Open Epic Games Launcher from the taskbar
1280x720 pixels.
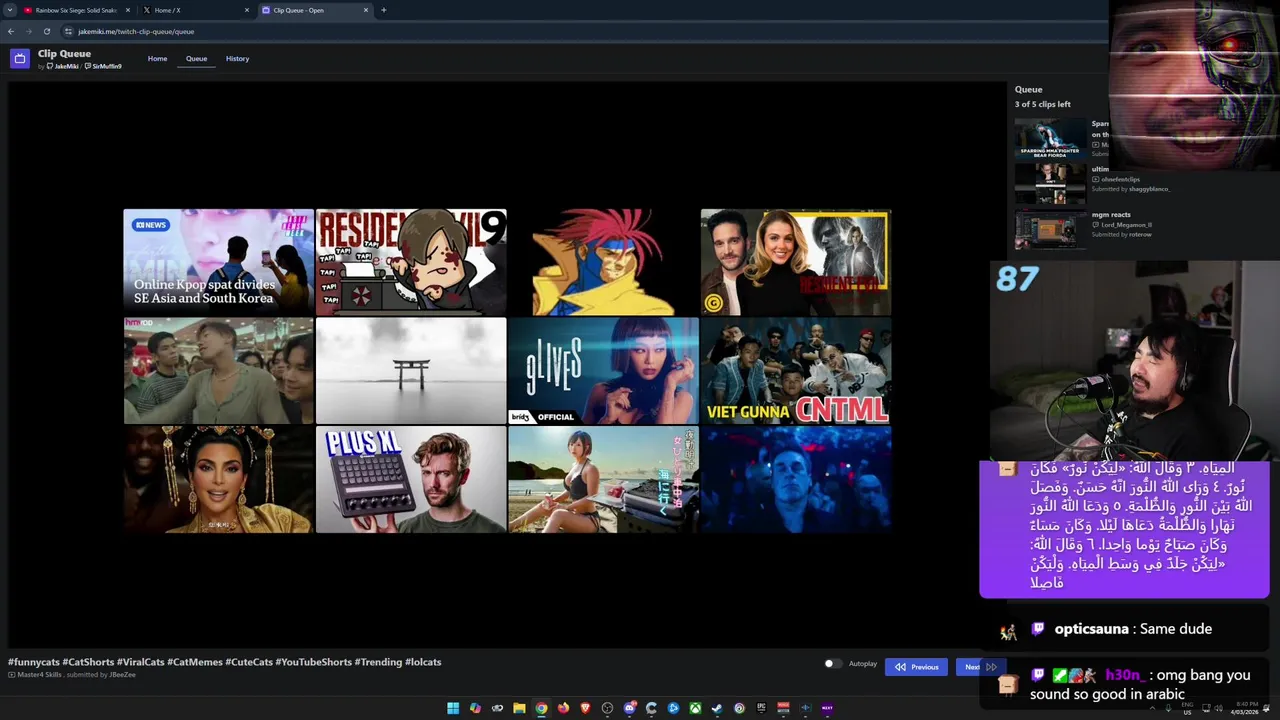click(x=761, y=708)
